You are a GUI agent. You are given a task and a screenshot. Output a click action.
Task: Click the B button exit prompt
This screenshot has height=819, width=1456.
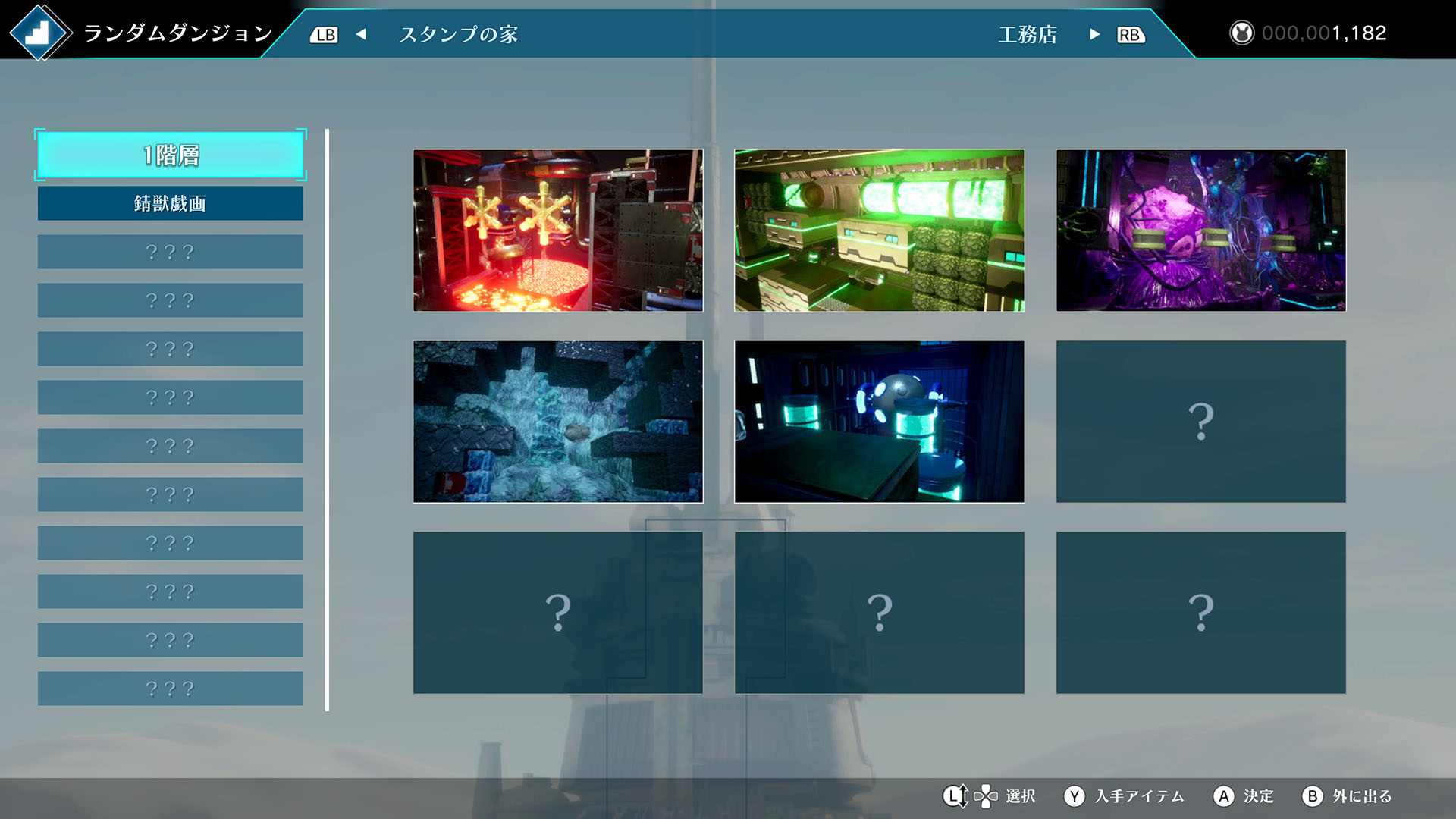click(x=1312, y=796)
